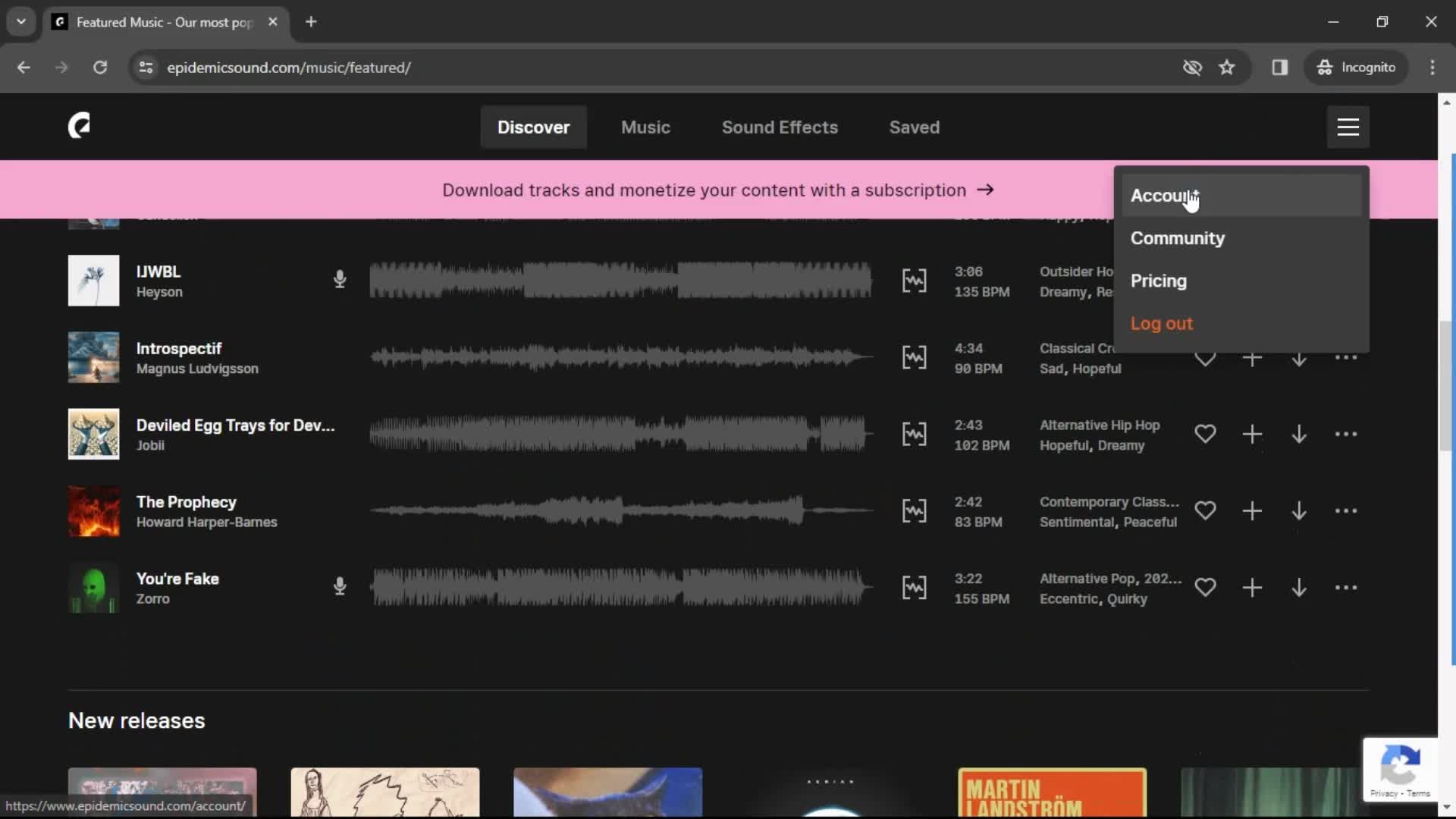Open the IJWBL track title
This screenshot has height=819, width=1456.
click(x=158, y=271)
